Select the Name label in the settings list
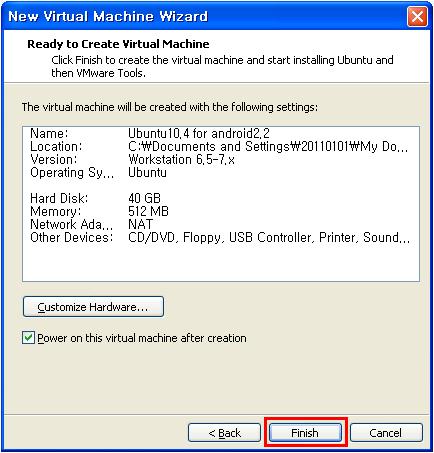The width and height of the screenshot is (434, 453). tap(49, 133)
